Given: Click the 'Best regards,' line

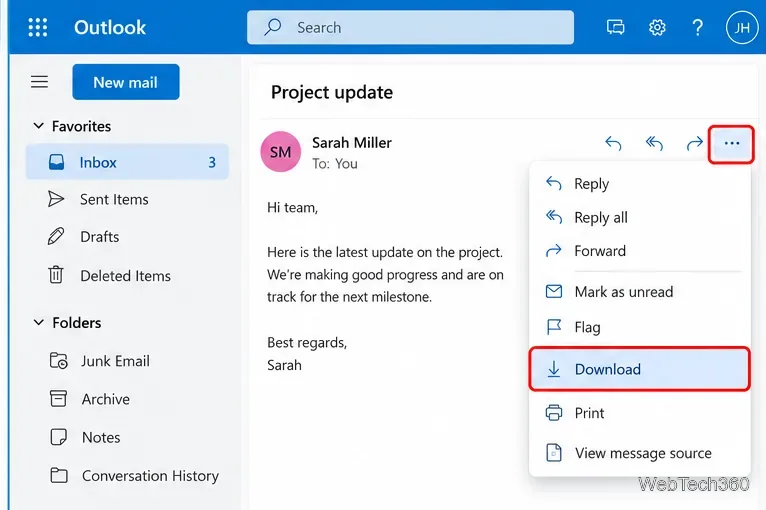Looking at the screenshot, I should tap(307, 342).
